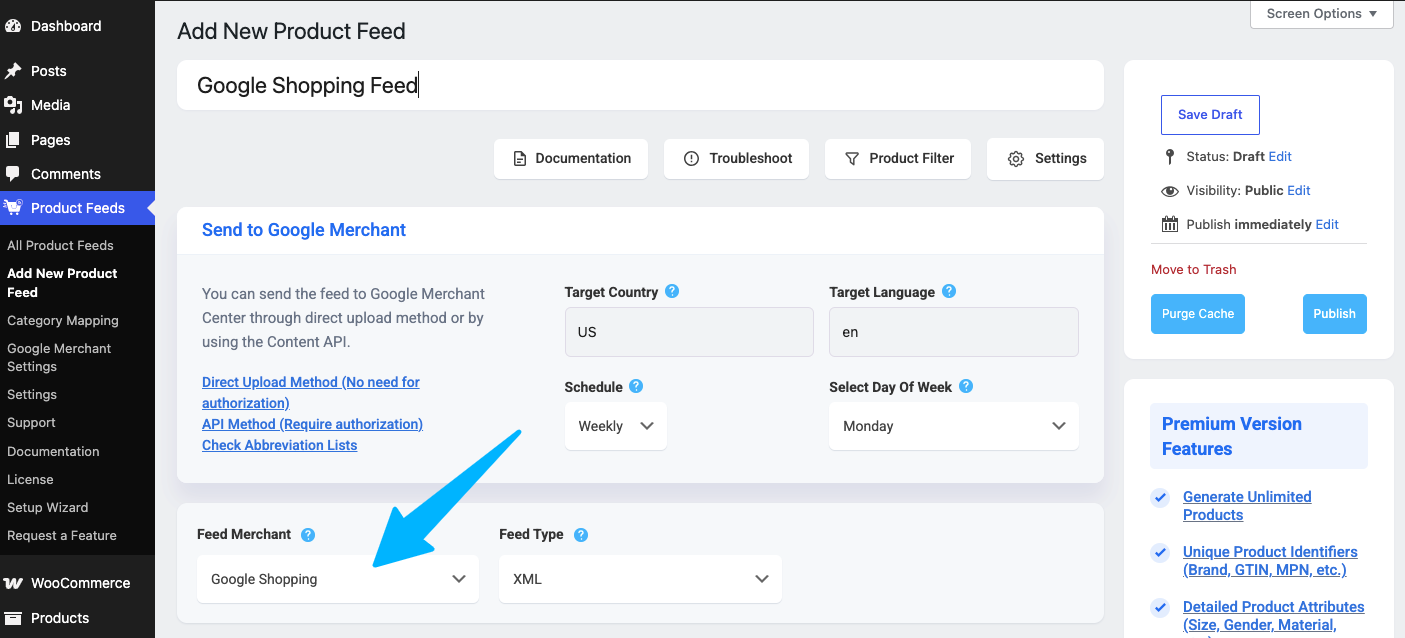Click Edit link next to Publish immediately
Viewport: 1405px width, 638px height.
point(1327,225)
